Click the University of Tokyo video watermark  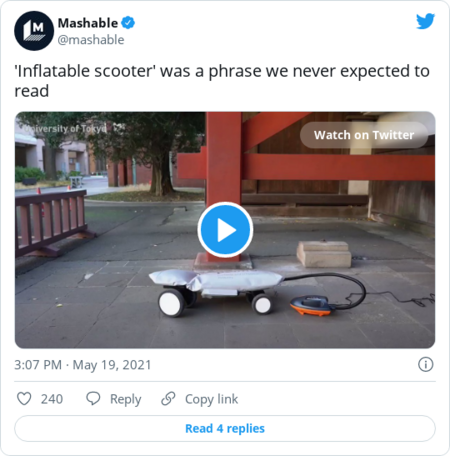[65, 128]
